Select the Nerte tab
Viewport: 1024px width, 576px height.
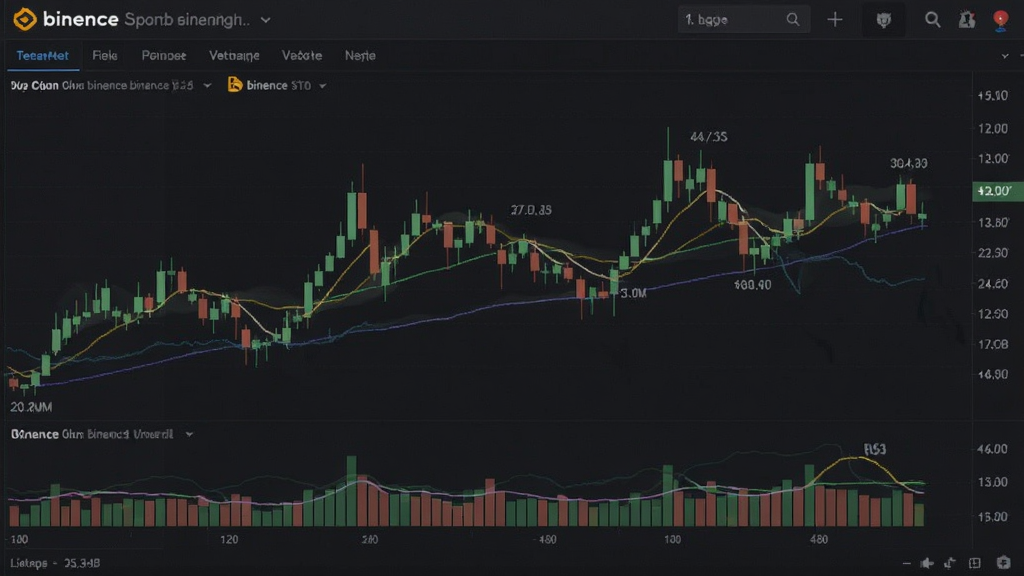(360, 56)
